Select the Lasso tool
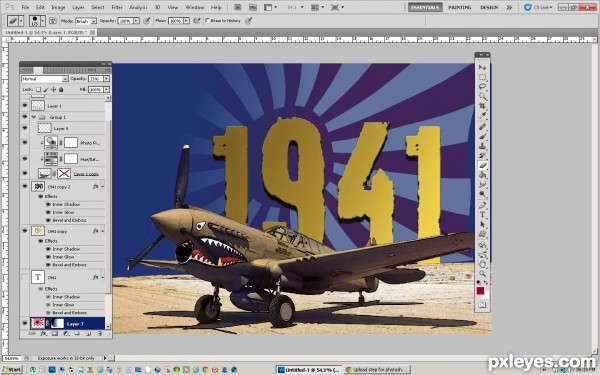The width and height of the screenshot is (600, 375). (x=483, y=87)
